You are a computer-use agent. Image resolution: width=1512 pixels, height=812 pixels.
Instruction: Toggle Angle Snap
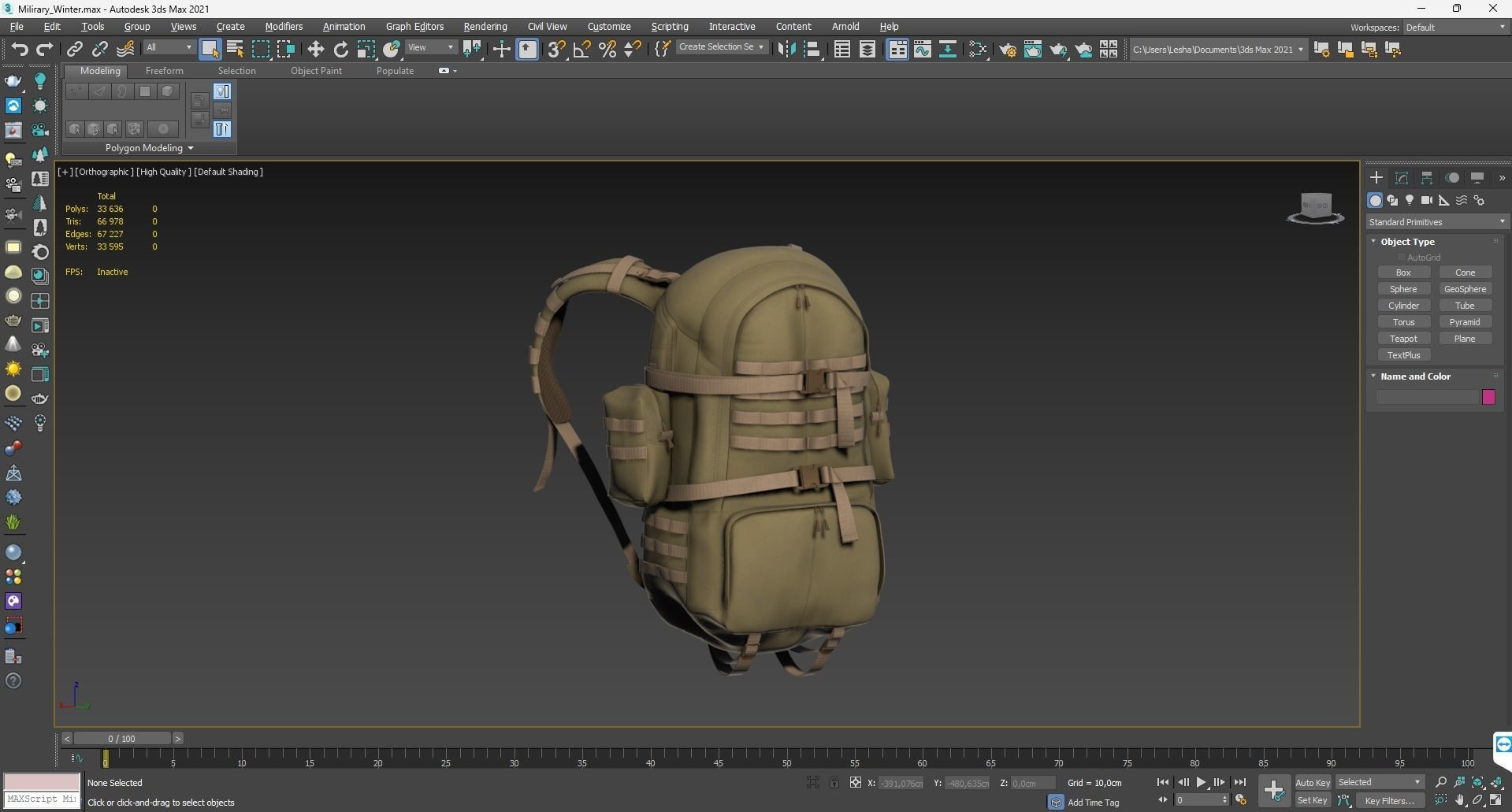click(x=582, y=50)
